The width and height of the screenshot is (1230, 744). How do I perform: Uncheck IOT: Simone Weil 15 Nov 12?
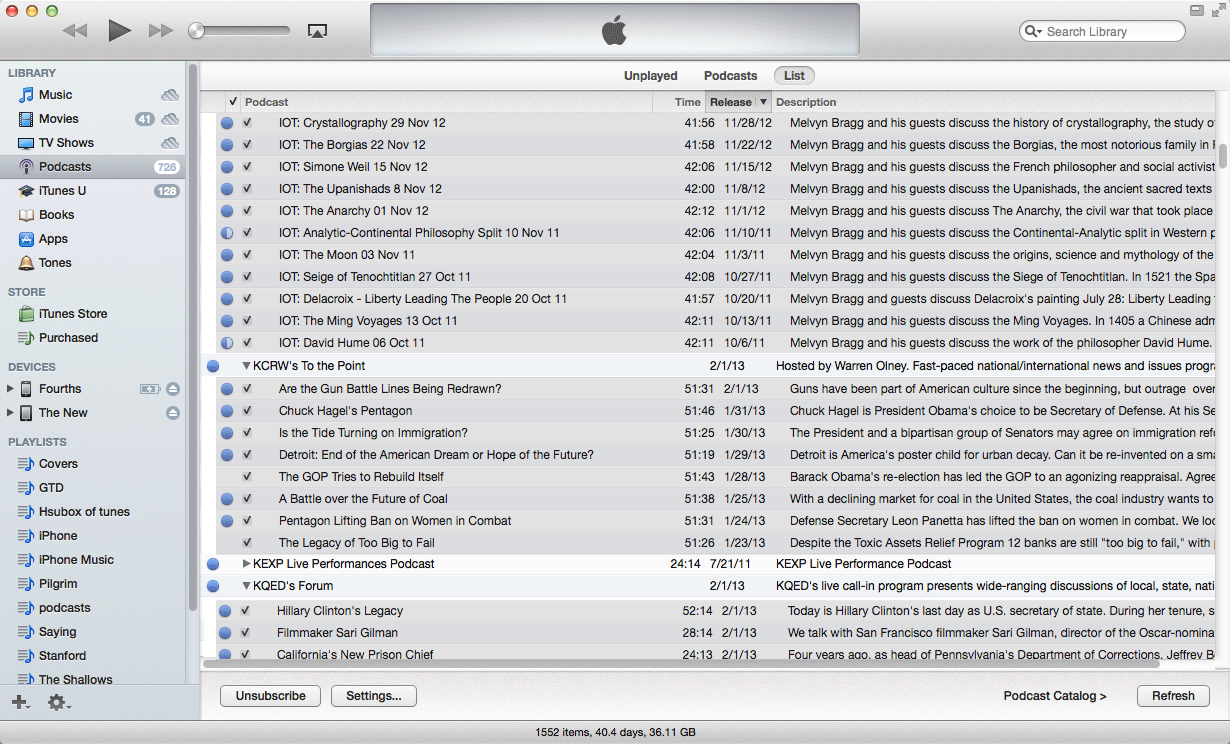click(x=247, y=167)
